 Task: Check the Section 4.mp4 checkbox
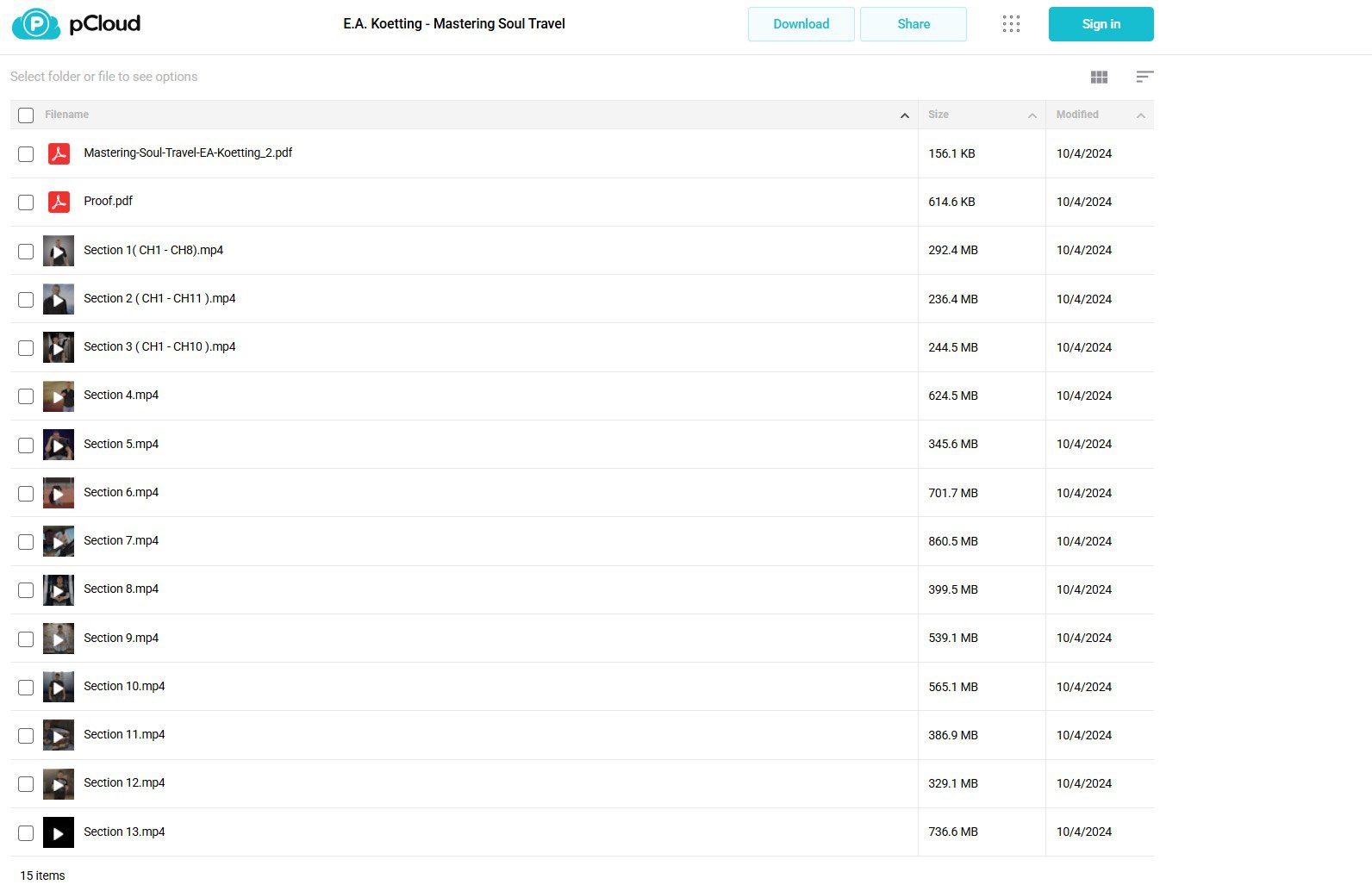point(26,396)
